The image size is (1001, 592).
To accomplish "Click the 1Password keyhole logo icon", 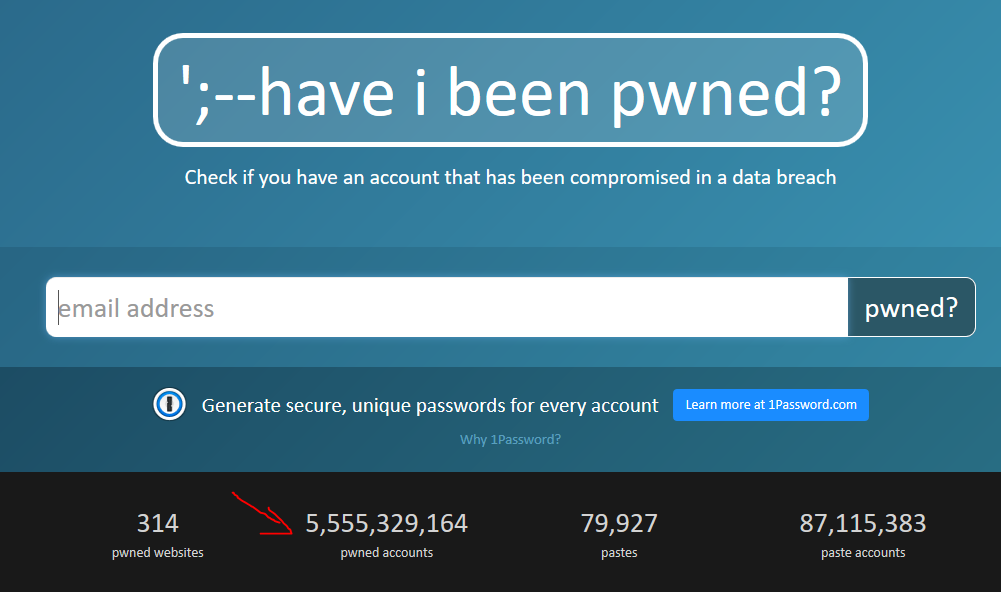I will point(169,404).
